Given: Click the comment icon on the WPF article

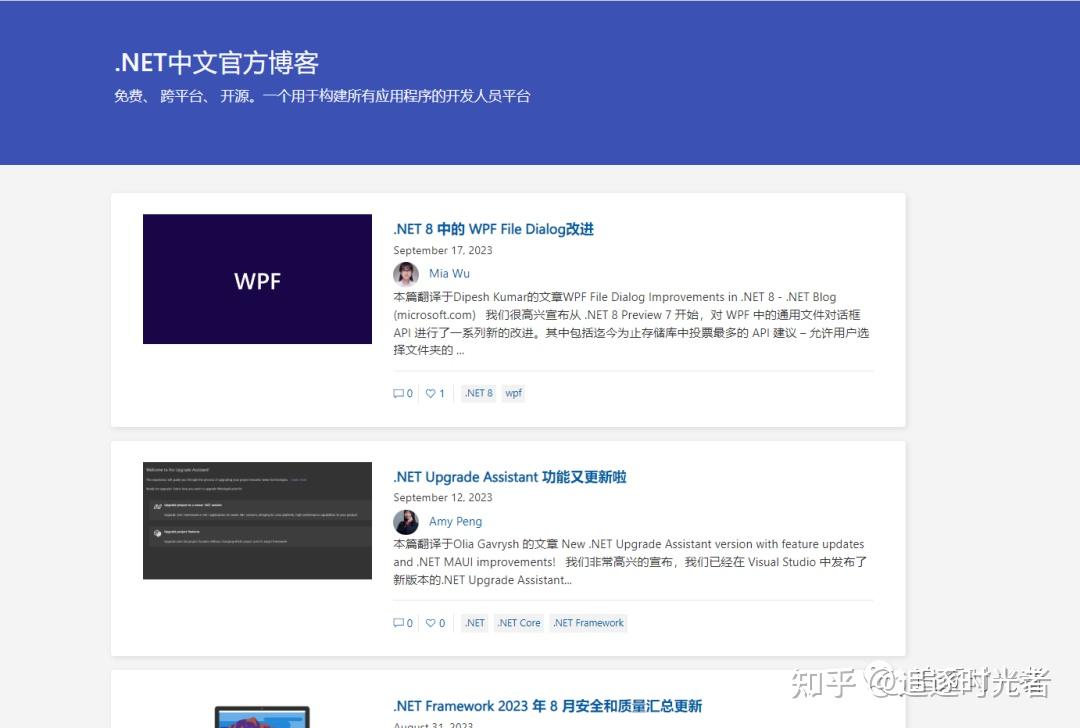Looking at the screenshot, I should [400, 393].
